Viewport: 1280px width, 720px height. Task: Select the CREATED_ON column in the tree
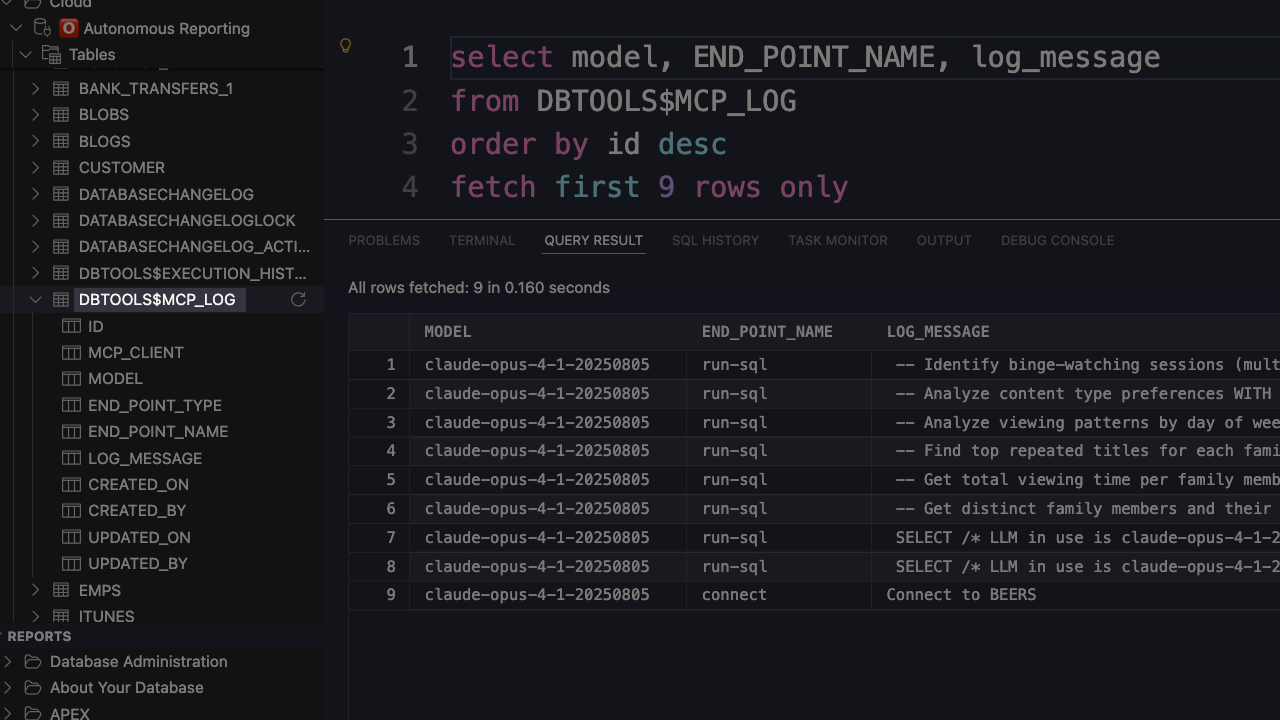pos(138,485)
